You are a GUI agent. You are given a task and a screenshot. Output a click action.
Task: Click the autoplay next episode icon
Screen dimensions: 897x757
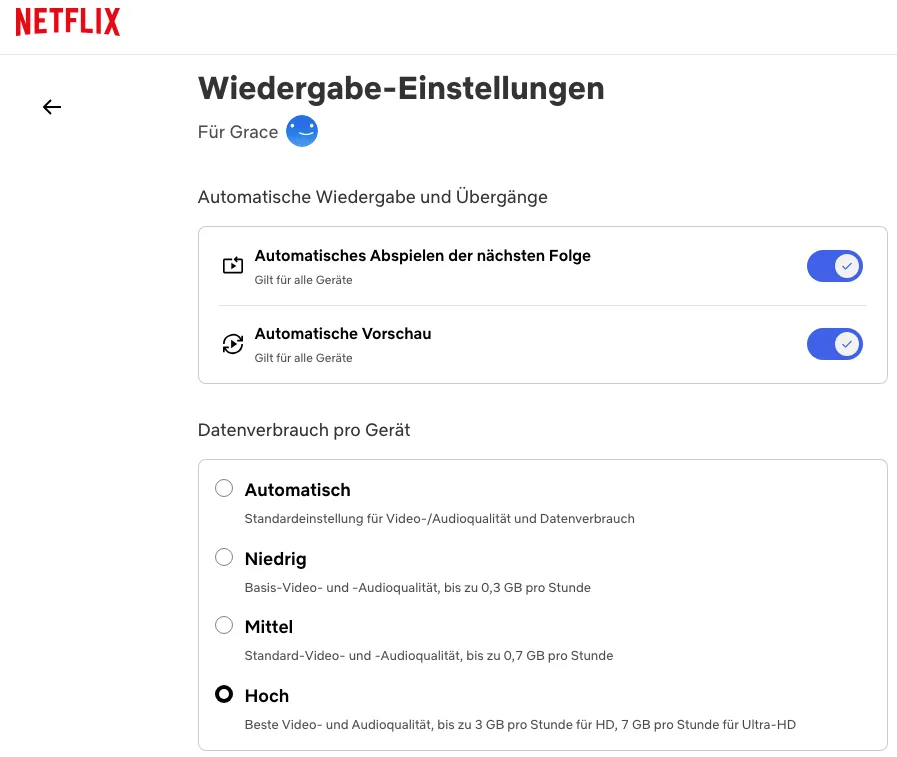233,265
